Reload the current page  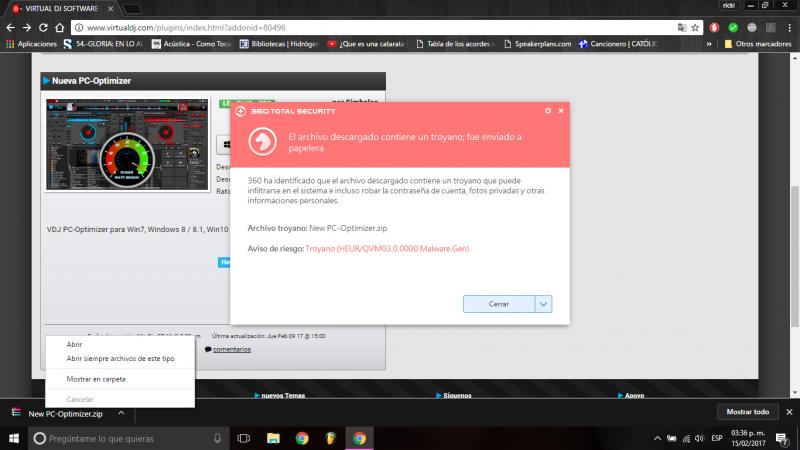[x=43, y=28]
